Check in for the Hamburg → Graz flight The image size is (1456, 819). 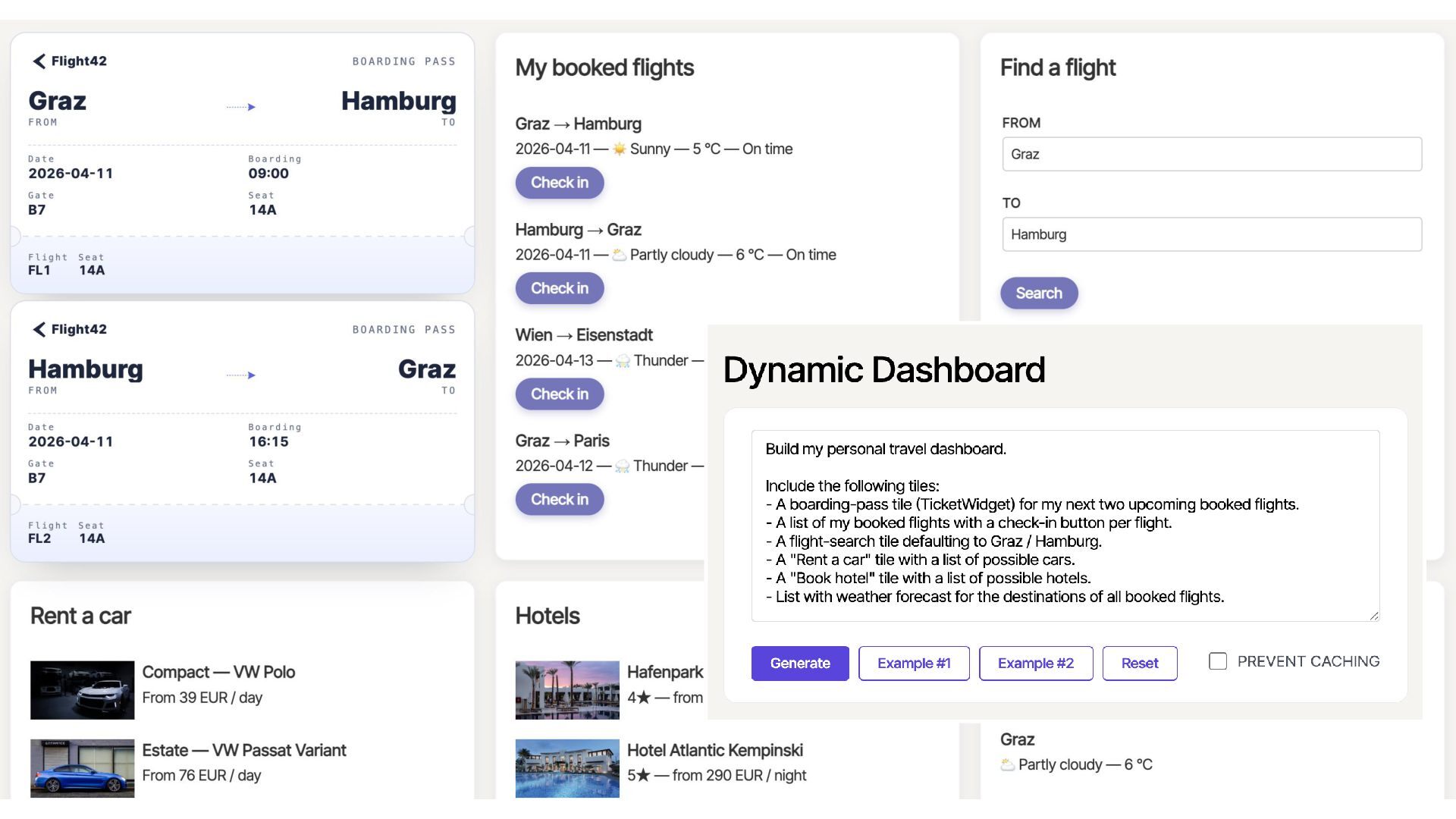560,288
